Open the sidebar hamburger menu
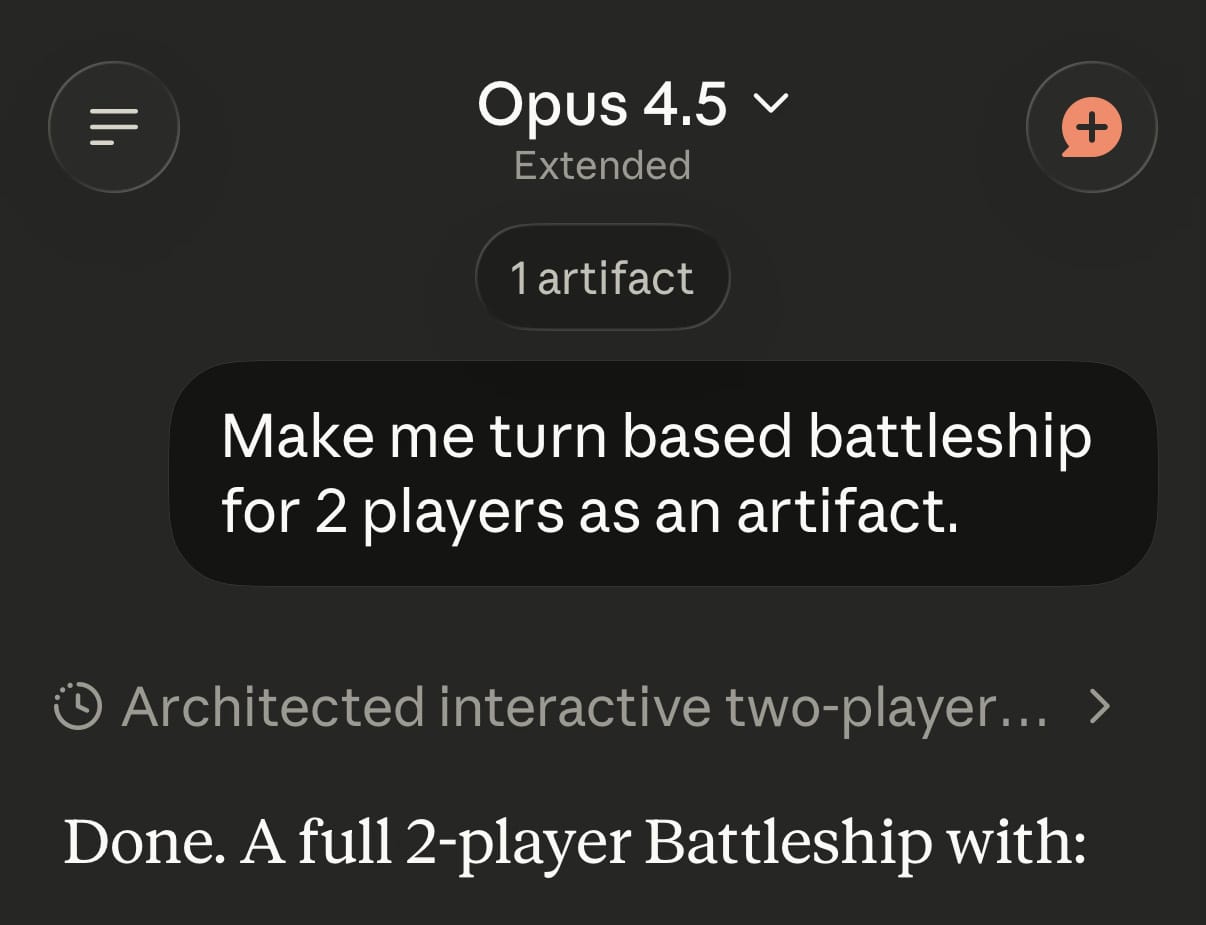This screenshot has width=1206, height=925. point(114,127)
